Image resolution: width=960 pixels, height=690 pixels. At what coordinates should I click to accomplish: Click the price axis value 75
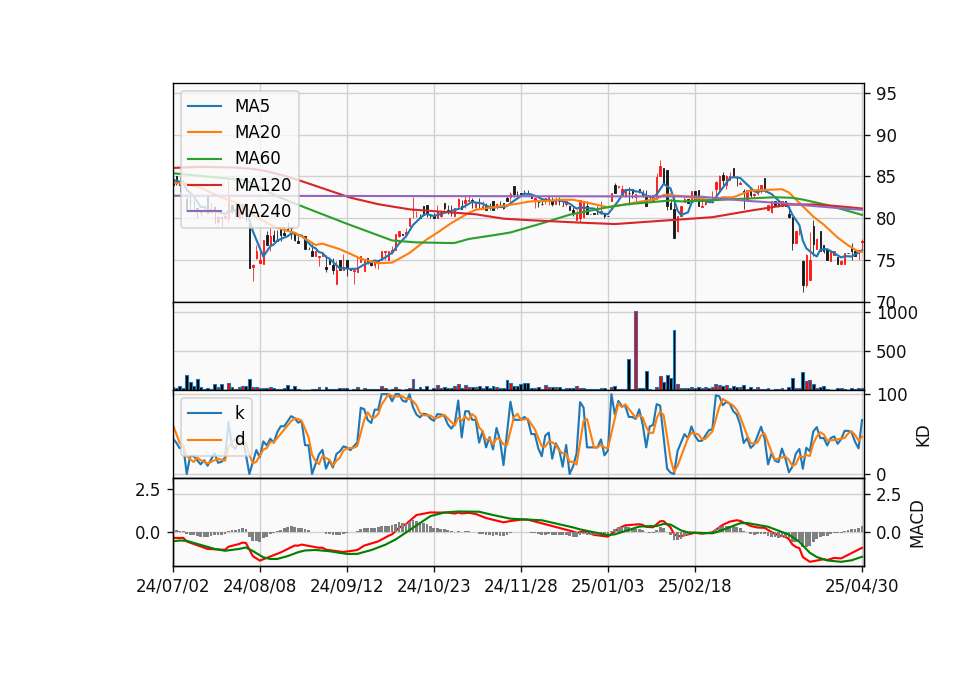coord(886,261)
